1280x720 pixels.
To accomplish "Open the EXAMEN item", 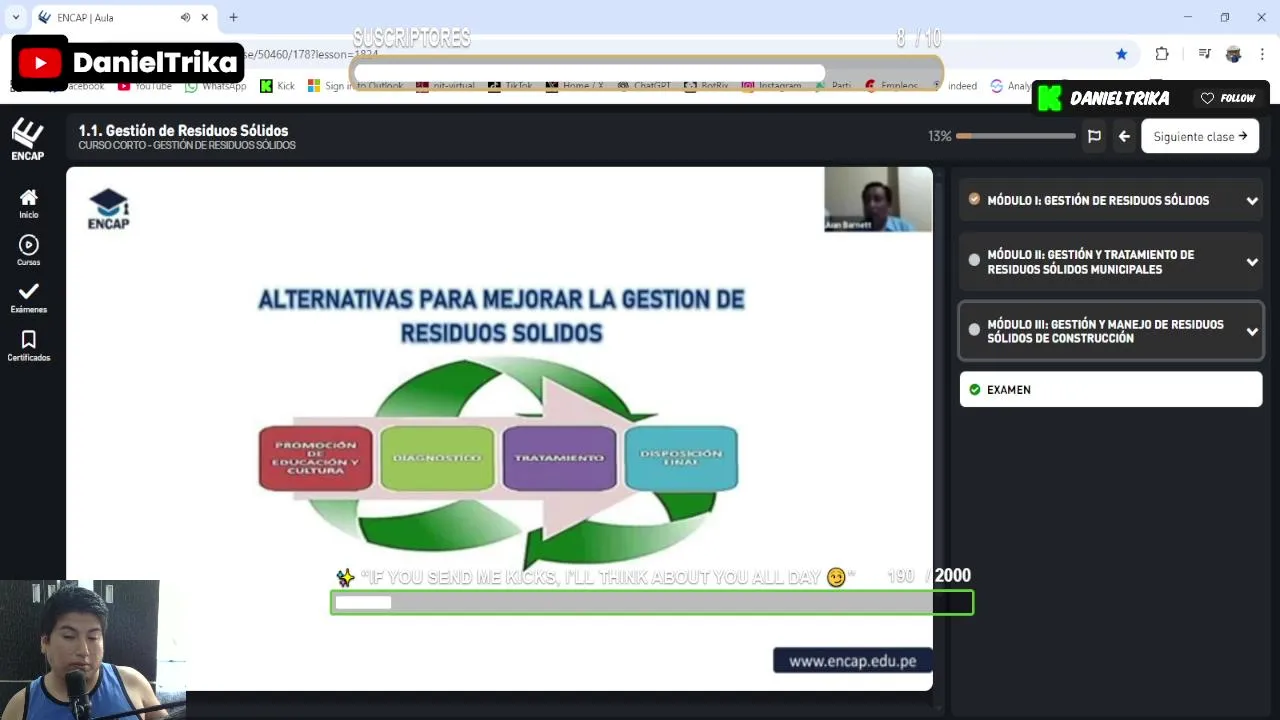I will [1111, 389].
